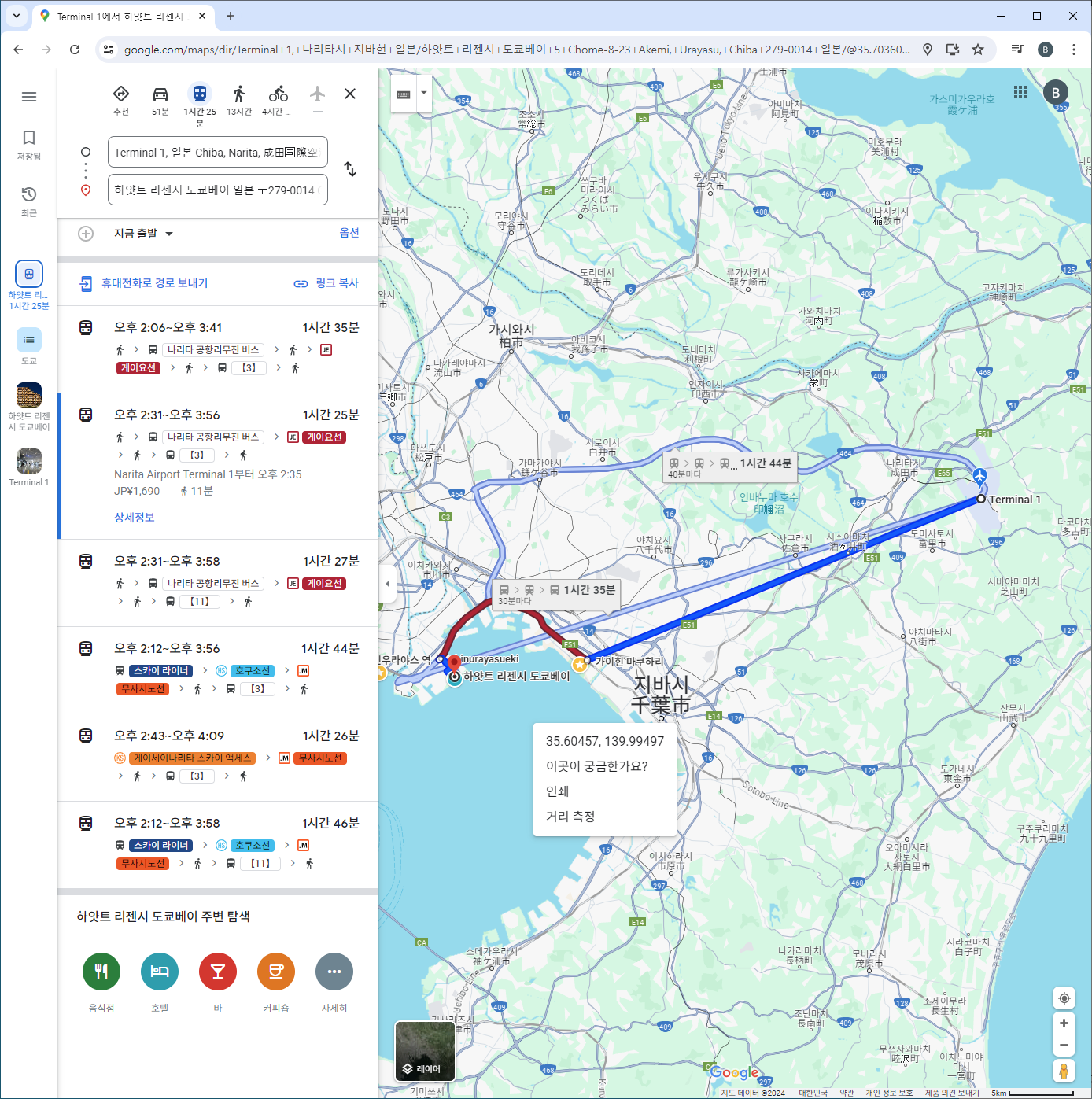Open 상세정보 details for the selected route
The image size is (1092, 1099).
(x=135, y=518)
